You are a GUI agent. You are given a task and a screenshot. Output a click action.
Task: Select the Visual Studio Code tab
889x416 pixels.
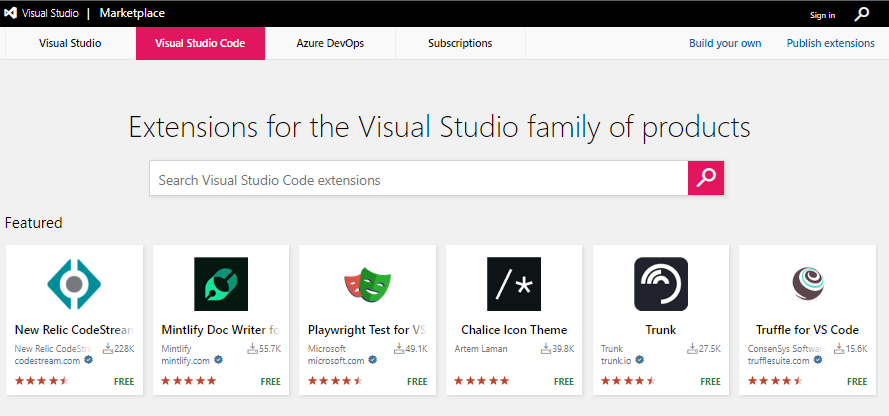(200, 43)
